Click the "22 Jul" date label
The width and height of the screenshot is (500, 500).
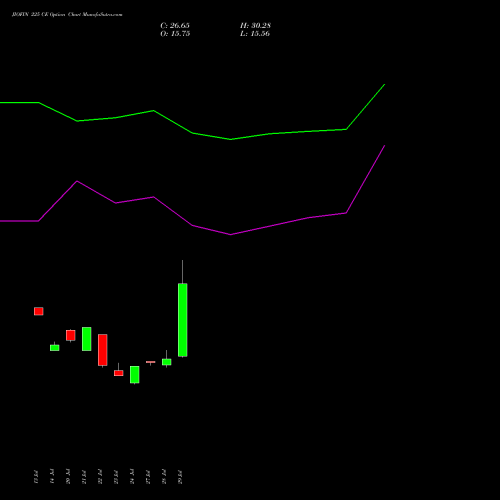tap(100, 477)
